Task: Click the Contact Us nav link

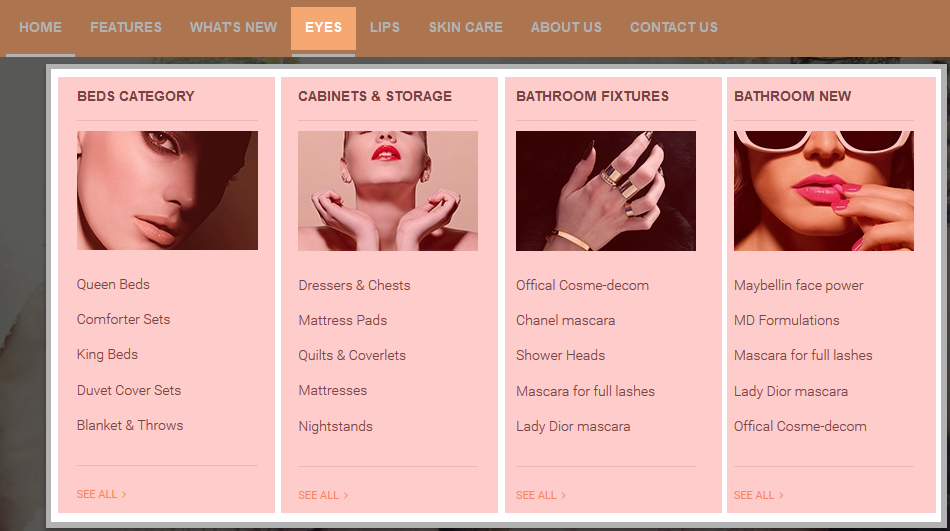Action: tap(674, 28)
